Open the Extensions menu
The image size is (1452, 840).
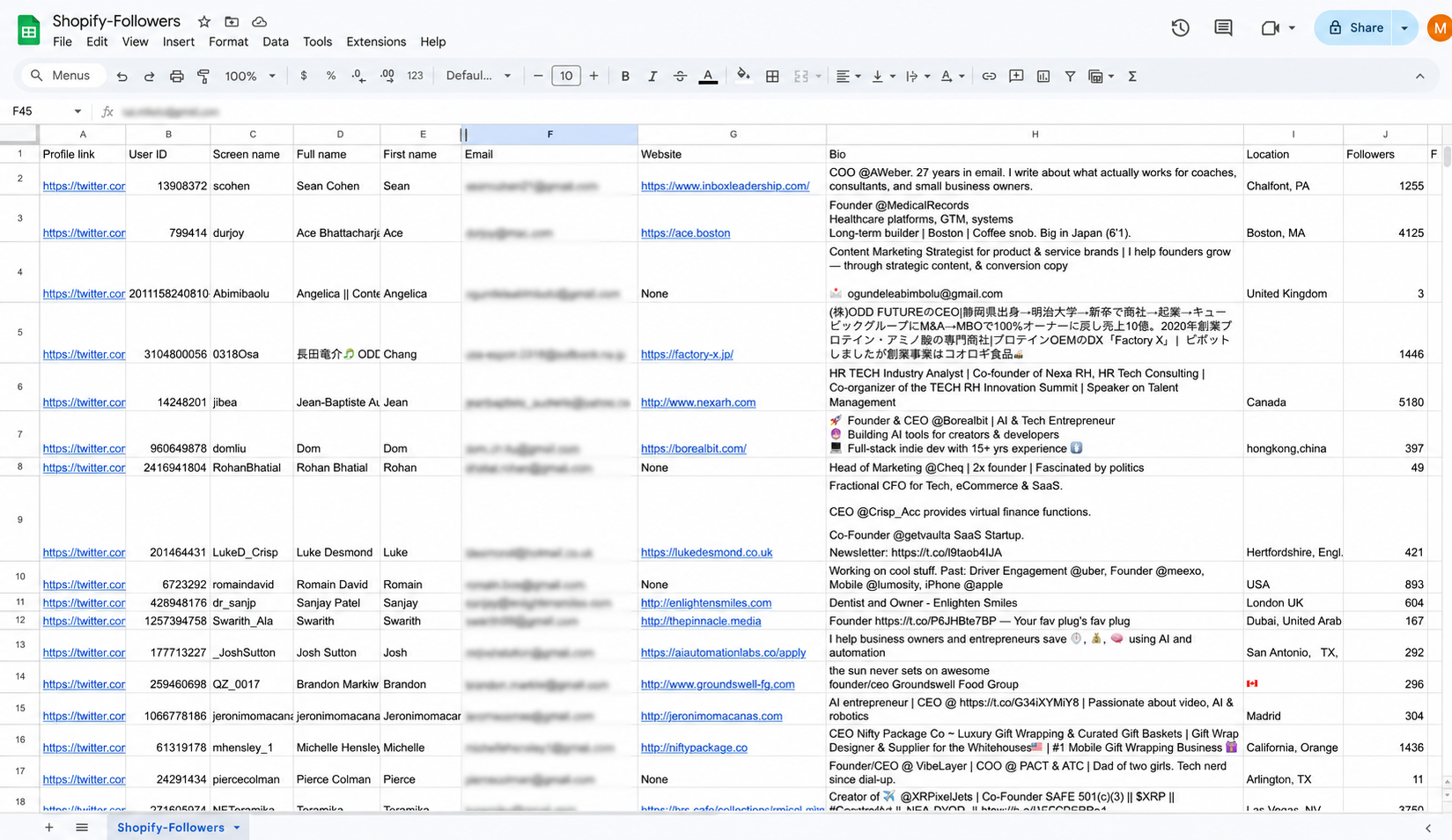click(x=376, y=41)
